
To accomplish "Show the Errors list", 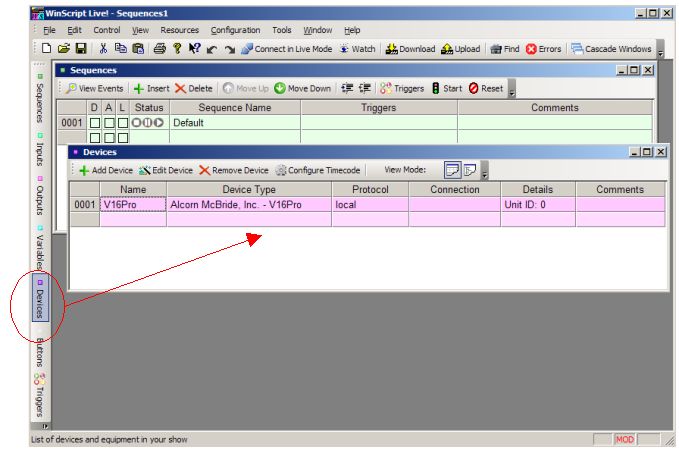I will tap(543, 49).
